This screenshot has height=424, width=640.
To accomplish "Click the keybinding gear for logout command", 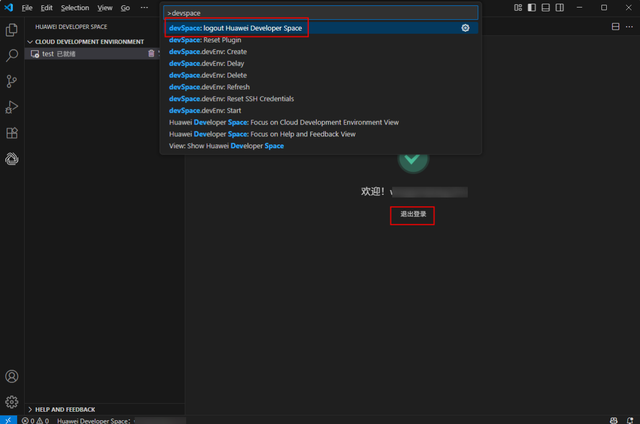I will point(465,28).
